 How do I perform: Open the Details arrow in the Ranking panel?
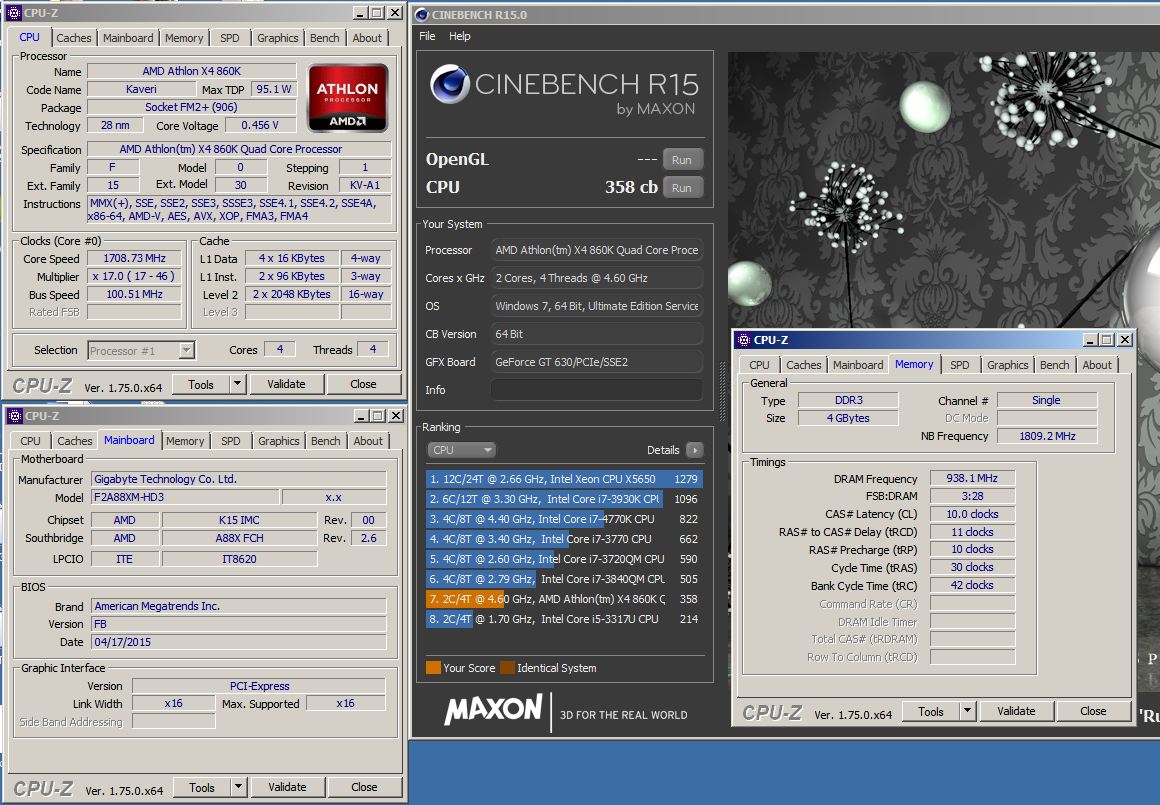[695, 450]
